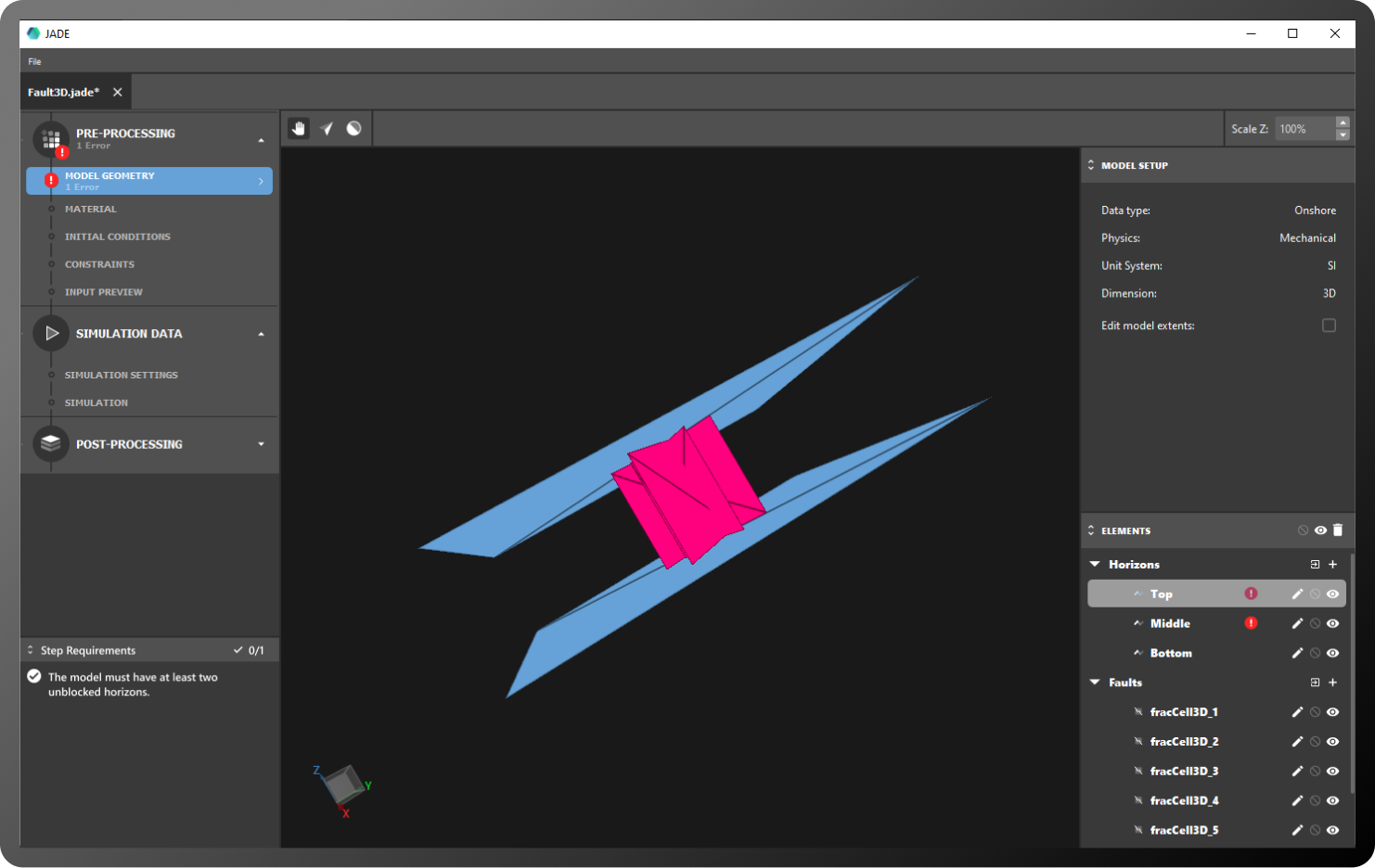Open the File menu

tap(34, 62)
